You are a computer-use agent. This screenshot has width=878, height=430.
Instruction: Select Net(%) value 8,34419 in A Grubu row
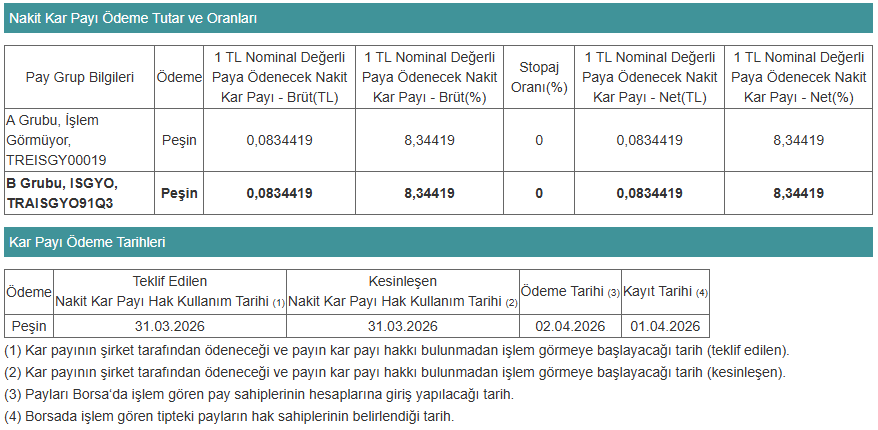click(x=798, y=140)
